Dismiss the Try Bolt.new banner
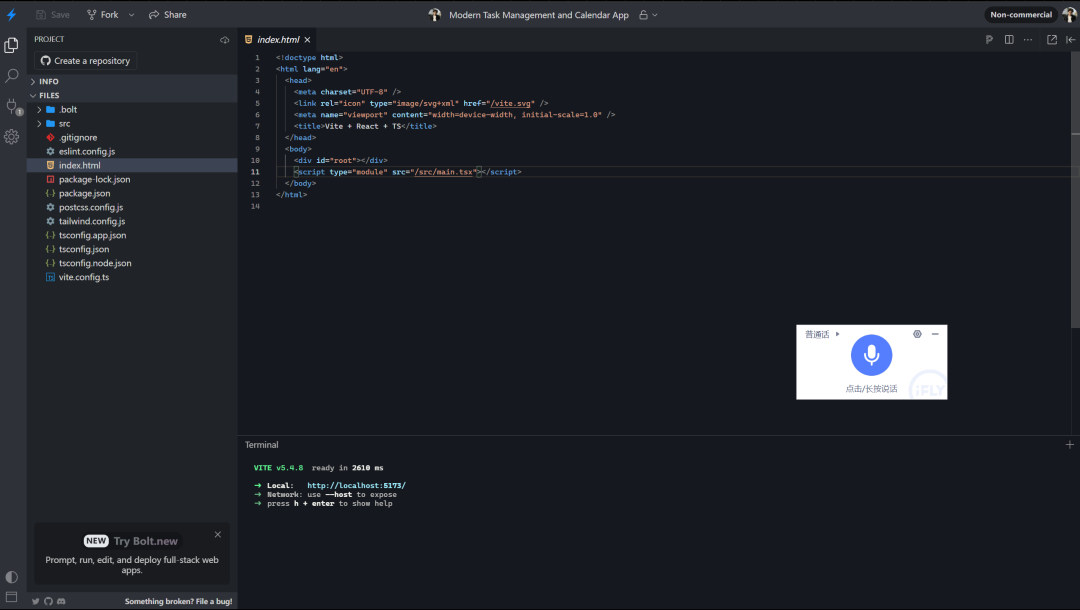The width and height of the screenshot is (1080, 610). point(218,534)
